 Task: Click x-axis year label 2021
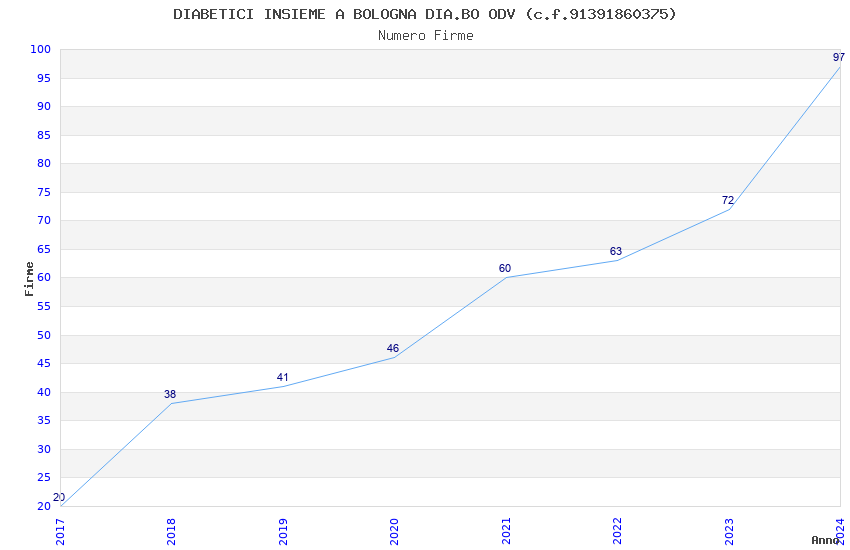click(506, 532)
